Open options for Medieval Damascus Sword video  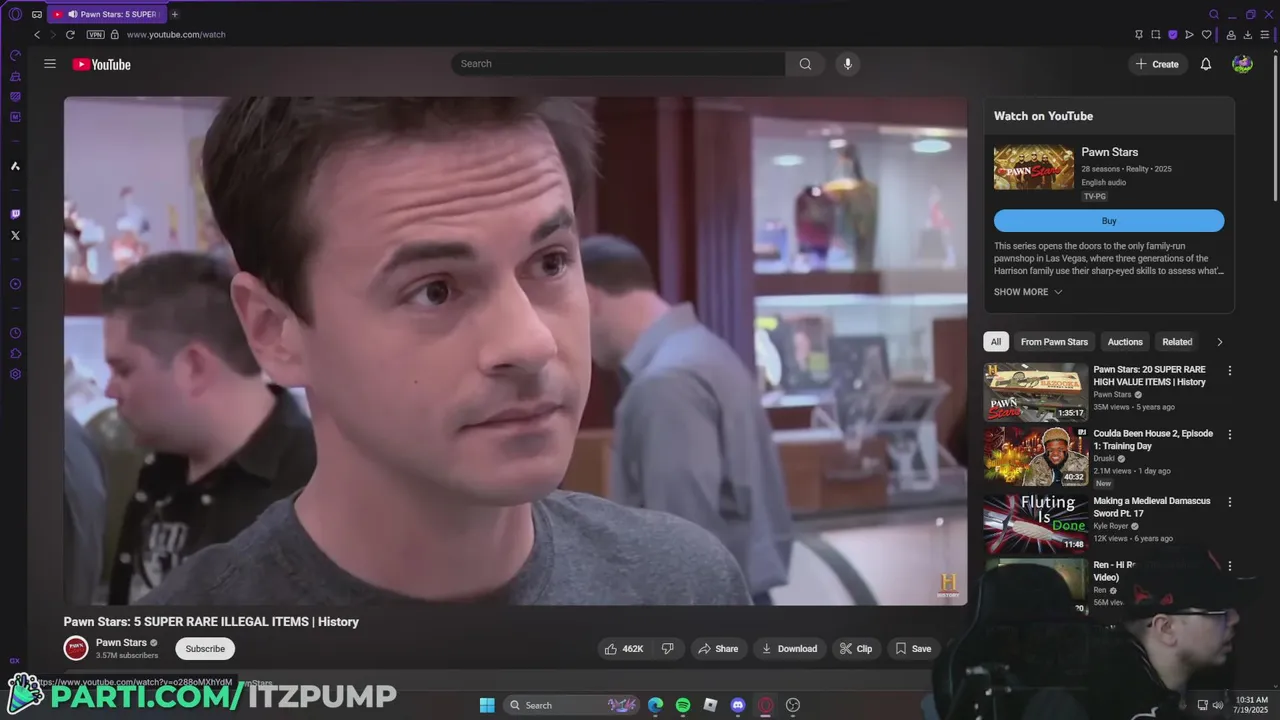[x=1230, y=501]
